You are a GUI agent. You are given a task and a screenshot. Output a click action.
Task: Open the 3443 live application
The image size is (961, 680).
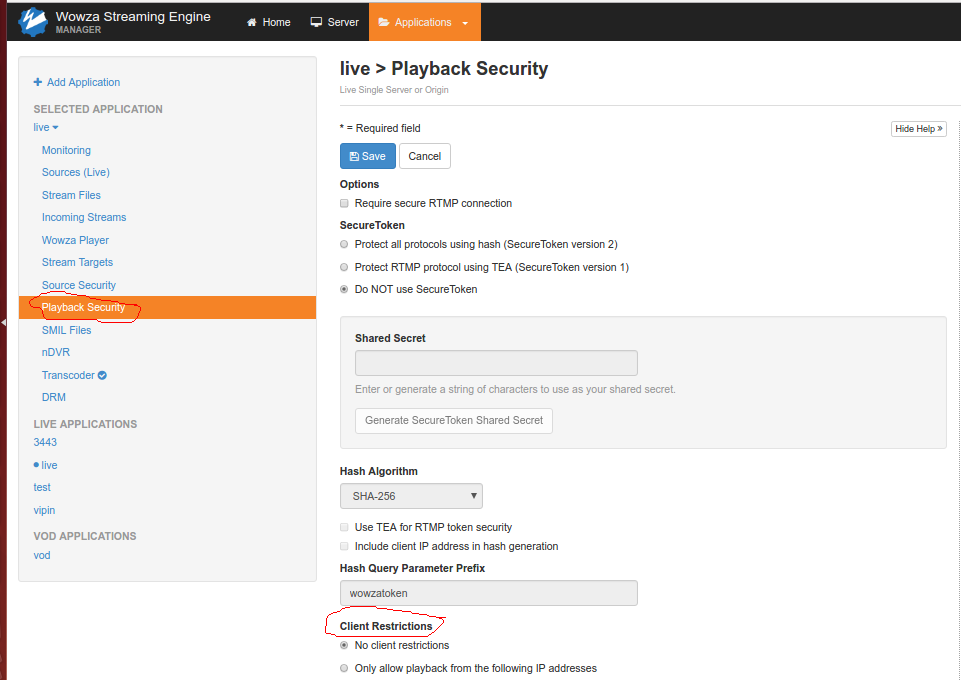click(x=45, y=442)
